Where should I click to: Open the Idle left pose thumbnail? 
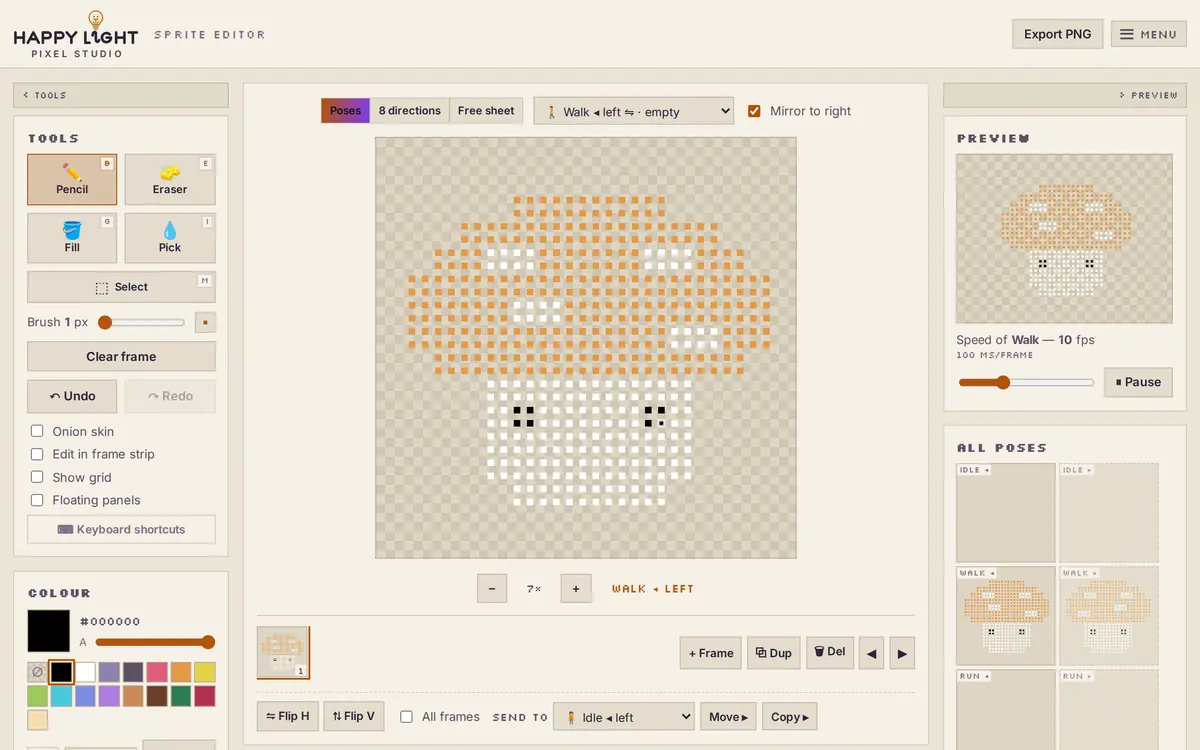1006,513
